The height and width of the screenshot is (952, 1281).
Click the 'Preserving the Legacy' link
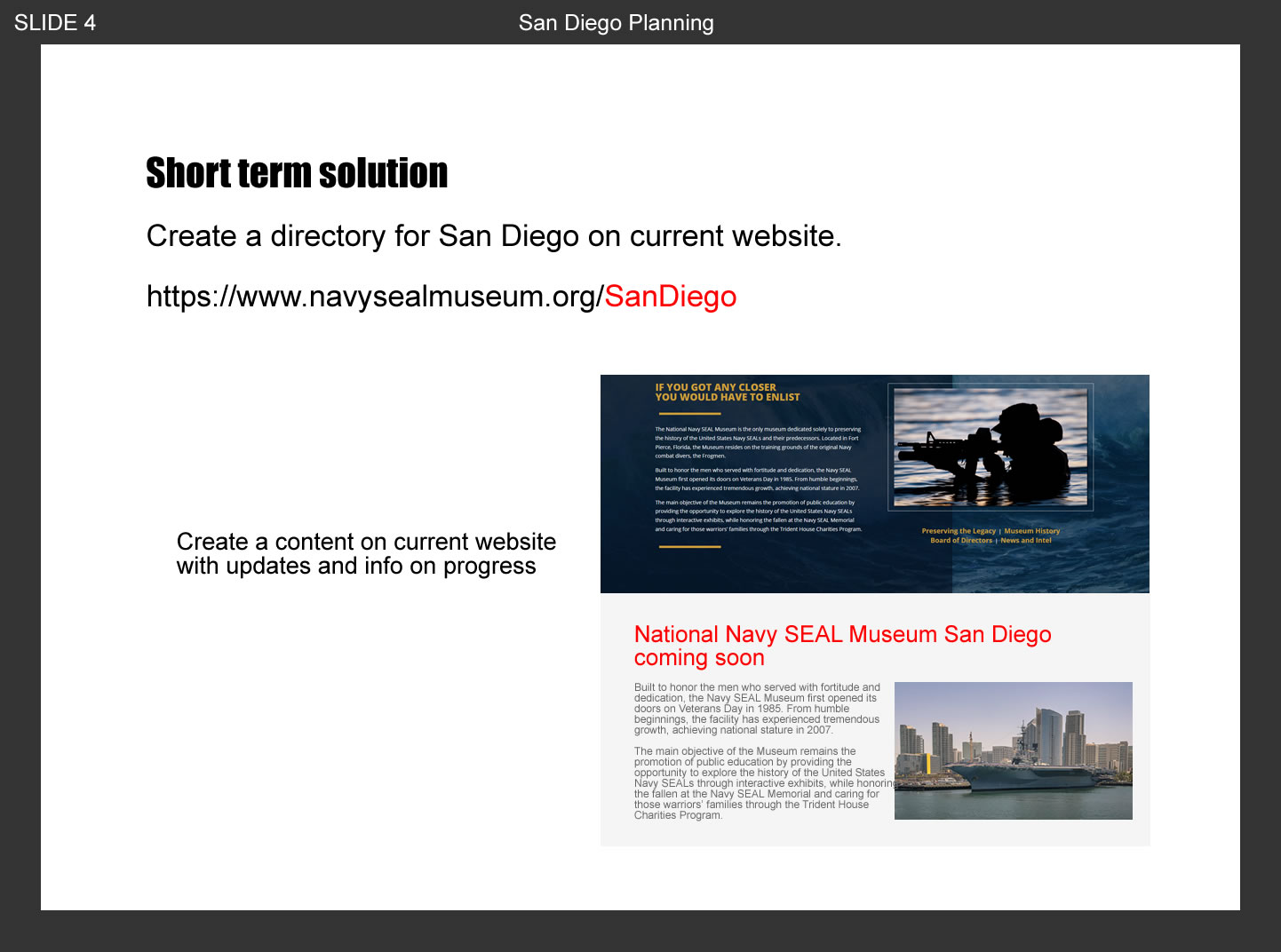pos(959,531)
